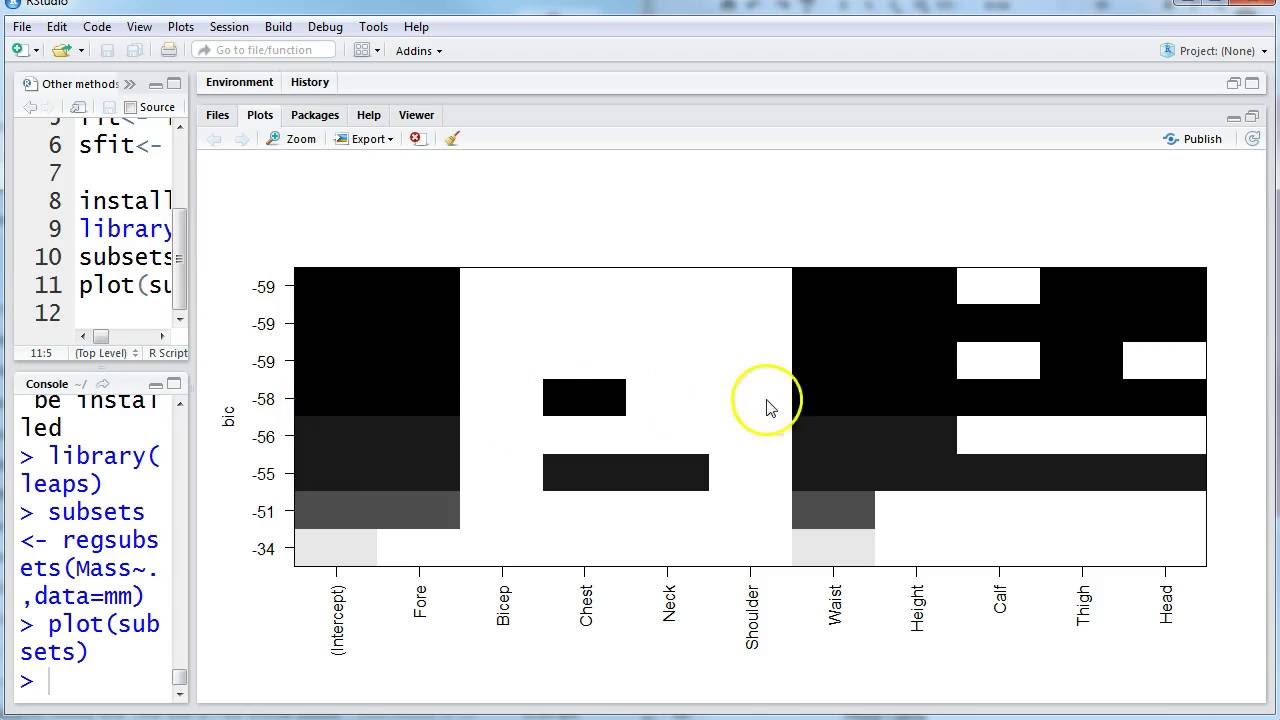Select the Plots tab in the lower pane
1280x720 pixels.
coord(260,115)
